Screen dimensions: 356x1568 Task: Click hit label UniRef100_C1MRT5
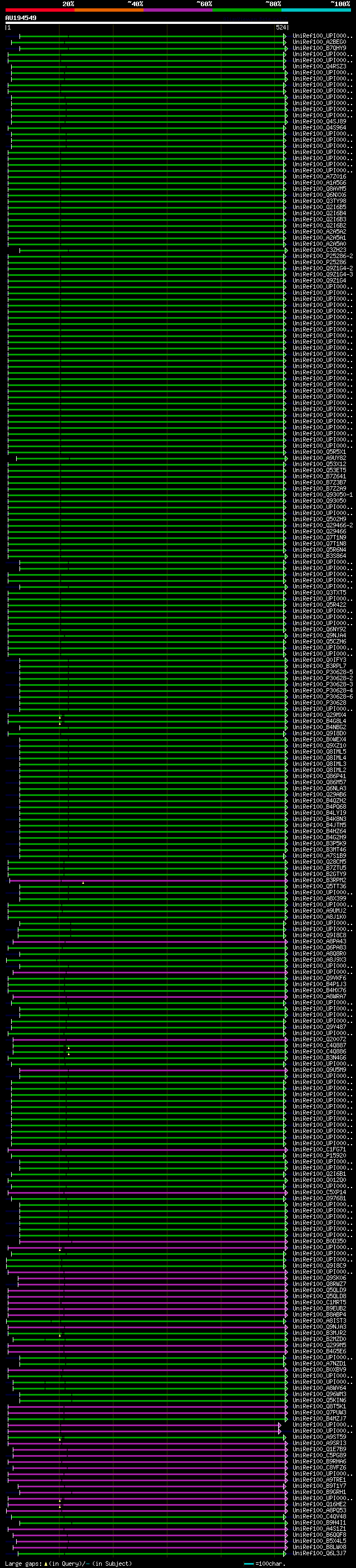[319, 1303]
